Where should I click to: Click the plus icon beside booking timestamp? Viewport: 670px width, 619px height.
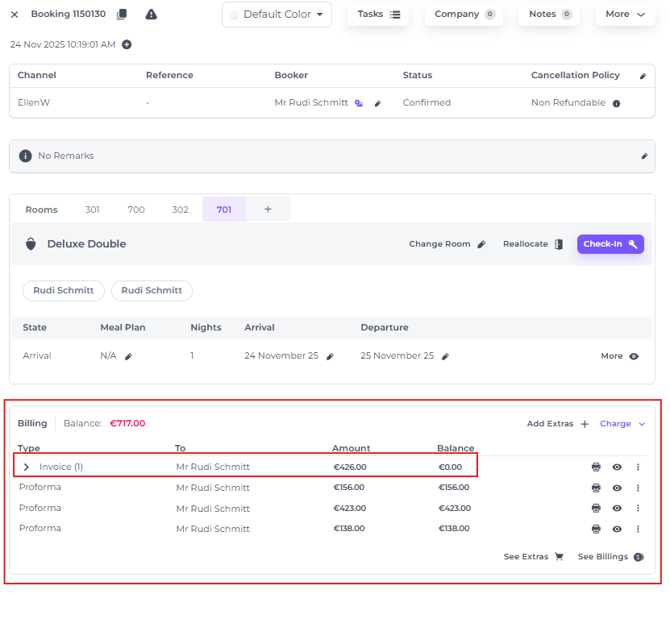(127, 45)
